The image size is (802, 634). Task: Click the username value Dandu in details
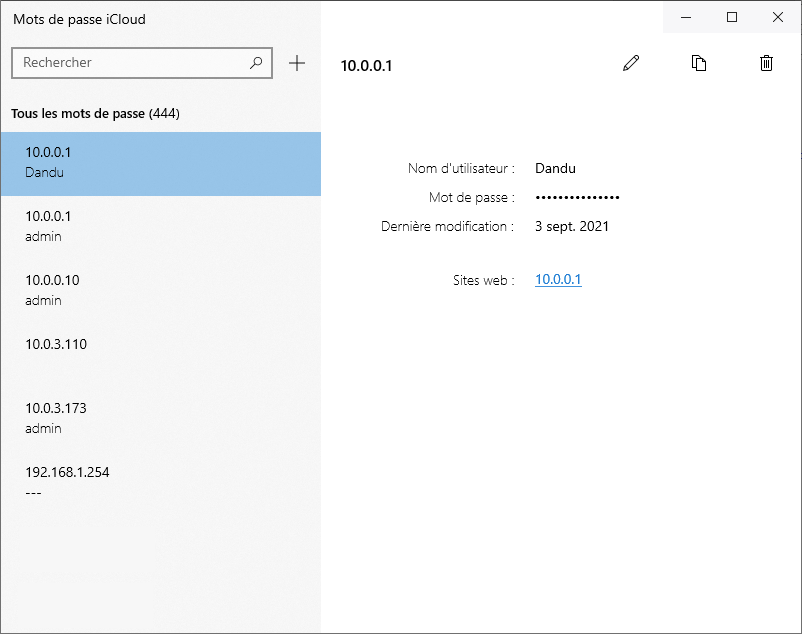tap(555, 168)
